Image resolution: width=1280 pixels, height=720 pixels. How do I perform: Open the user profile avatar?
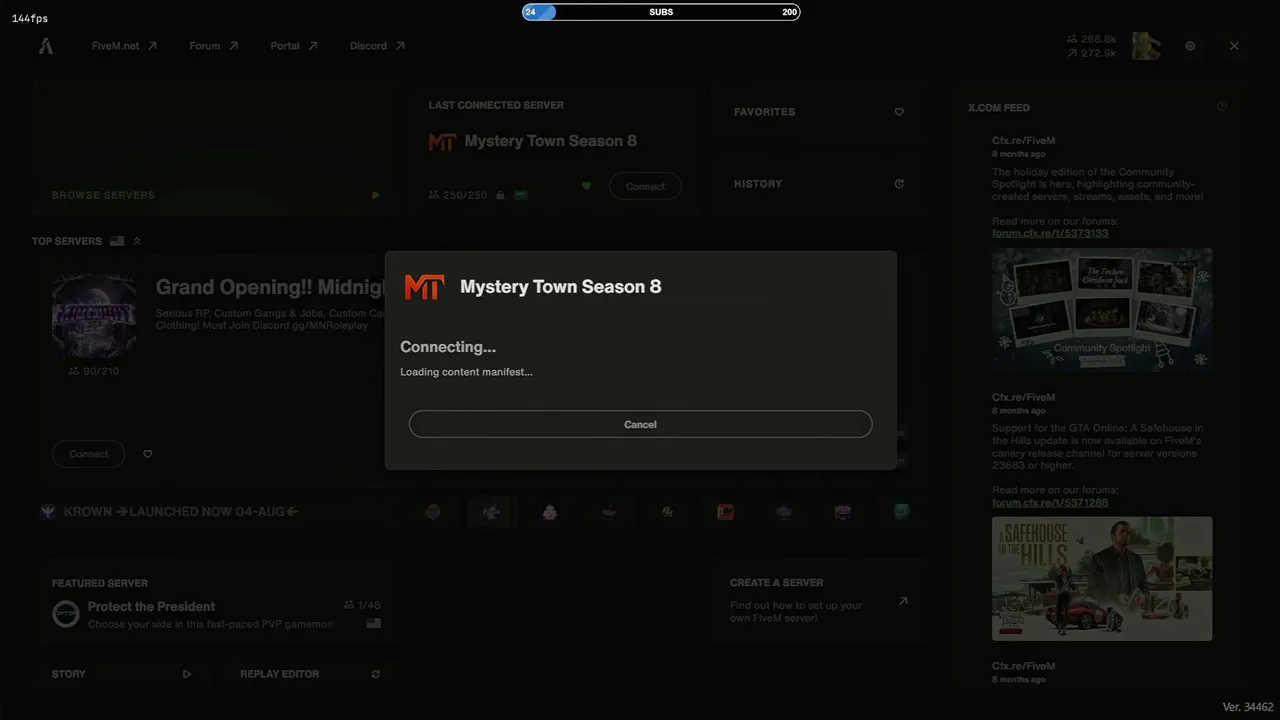1146,46
